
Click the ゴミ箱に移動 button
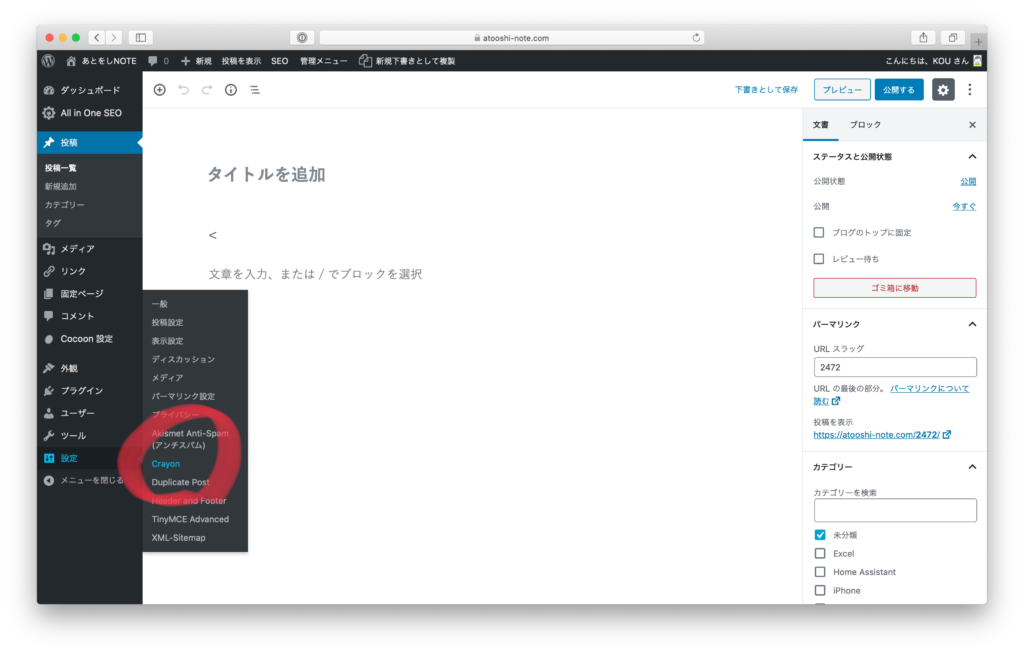[894, 288]
